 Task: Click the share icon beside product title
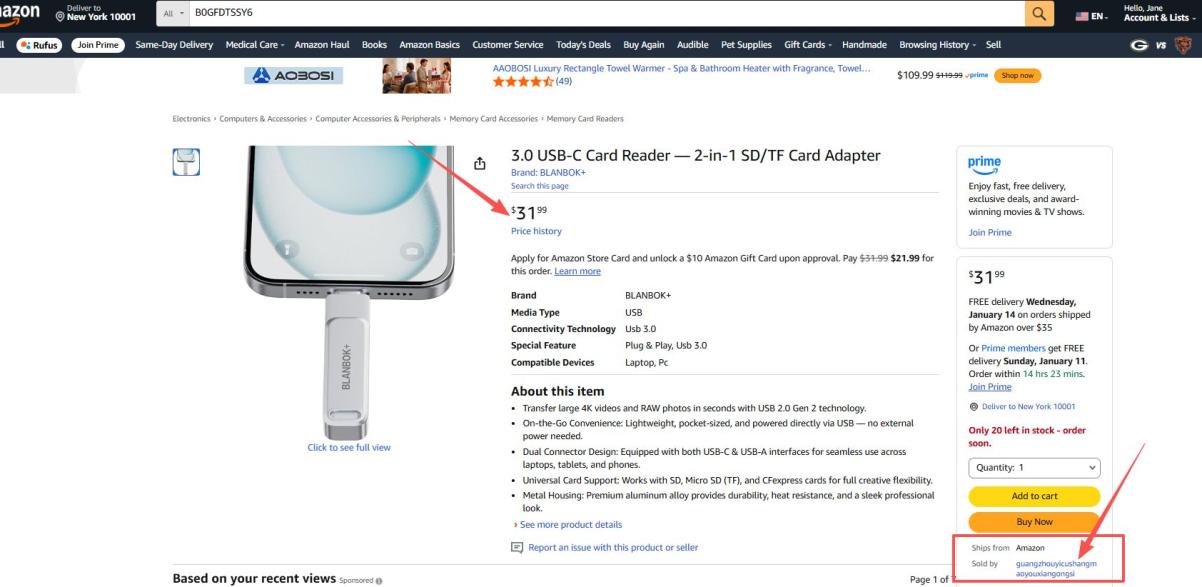(480, 164)
